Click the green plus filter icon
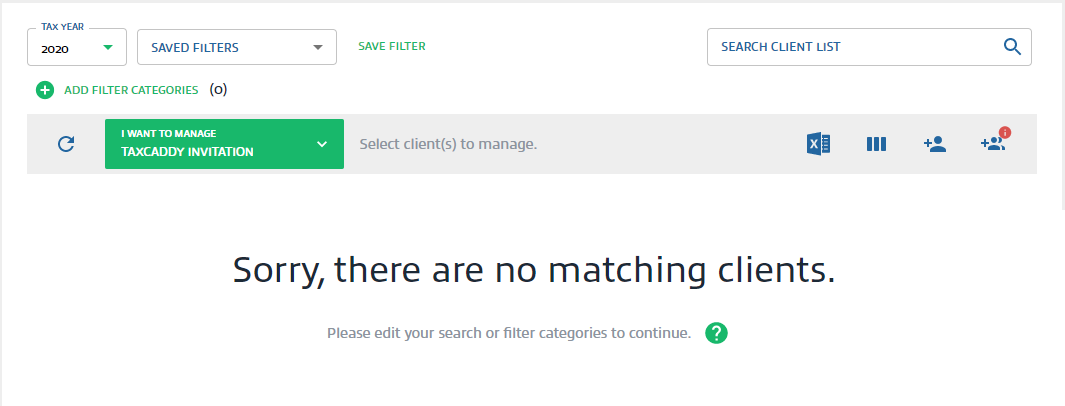This screenshot has height=406, width=1065. 45,90
